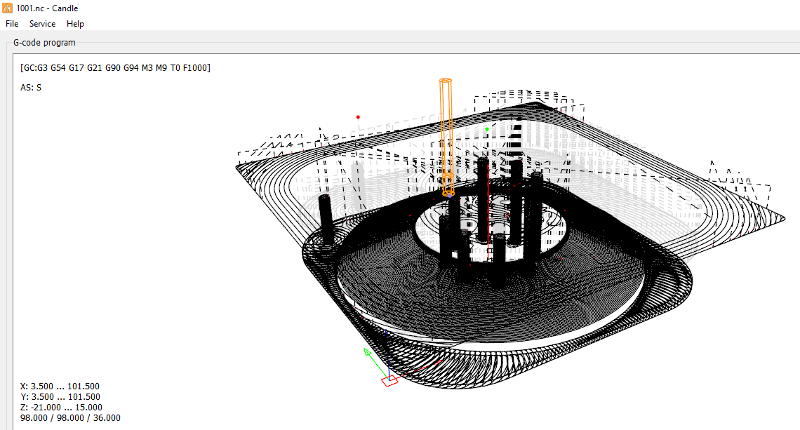Click the Y range text 3.500 ... 101.500
Screen dimensions: 800x430
pos(60,397)
